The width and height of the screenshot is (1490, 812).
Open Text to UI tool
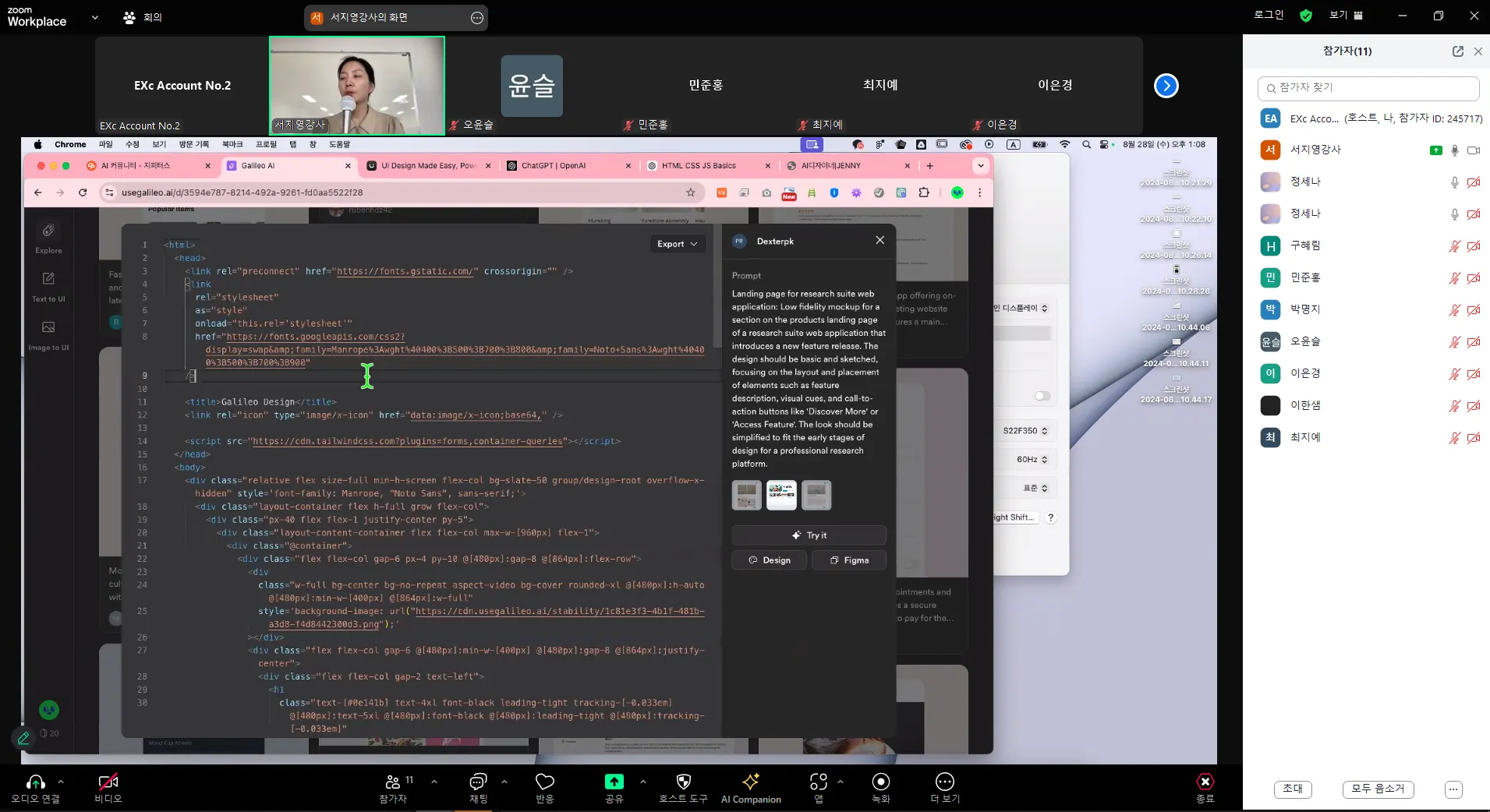pos(48,286)
